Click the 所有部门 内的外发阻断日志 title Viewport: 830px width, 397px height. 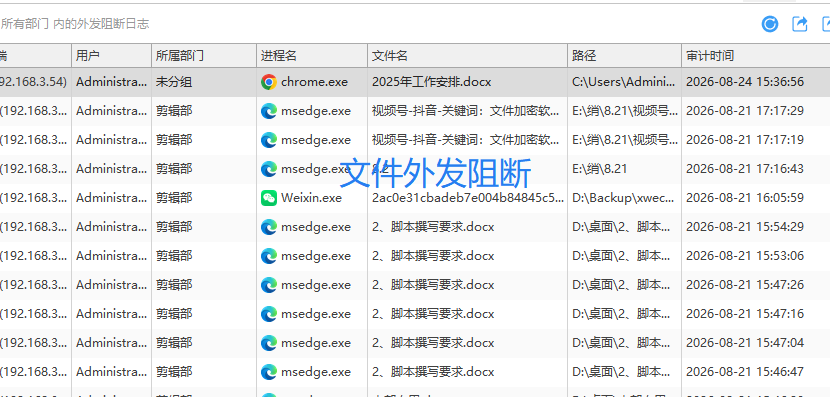tap(75, 24)
